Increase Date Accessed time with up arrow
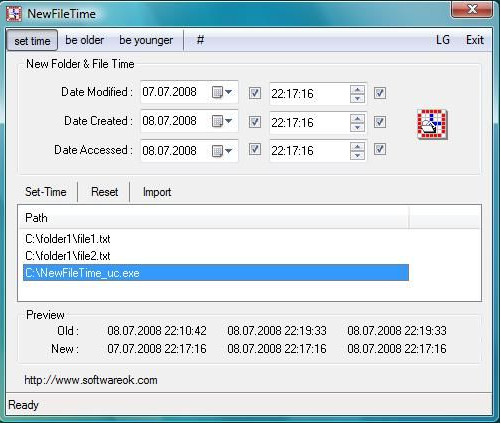This screenshot has height=424, width=501. 357,147
